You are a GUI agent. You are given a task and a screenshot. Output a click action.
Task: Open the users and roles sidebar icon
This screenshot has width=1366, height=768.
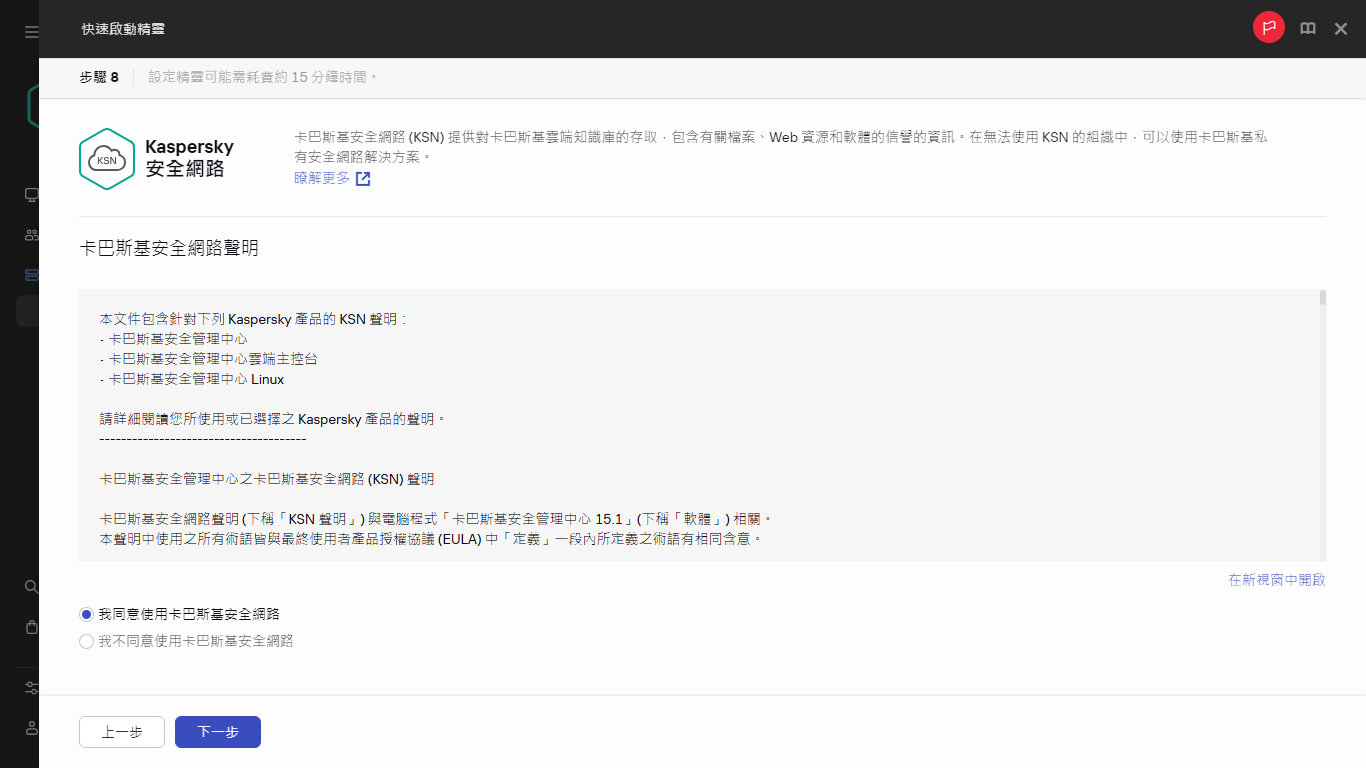pyautogui.click(x=30, y=235)
